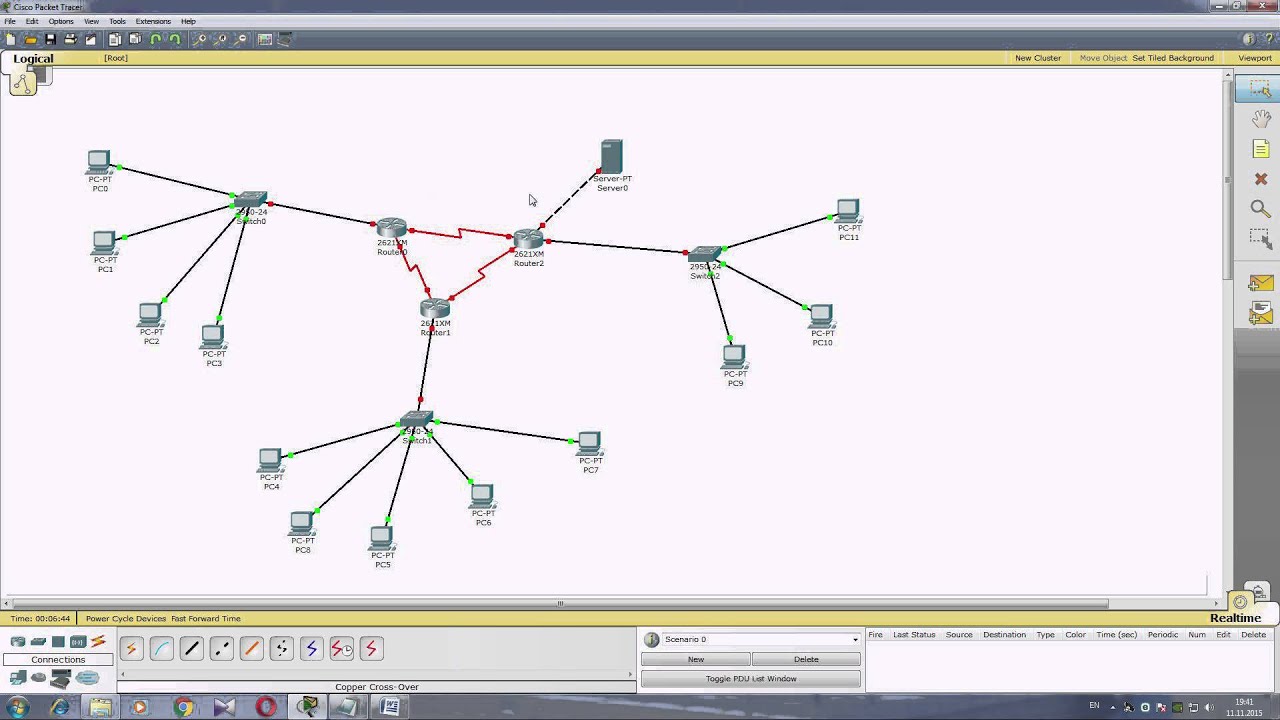The height and width of the screenshot is (720, 1280).
Task: Open the File menu
Action: click(x=10, y=21)
